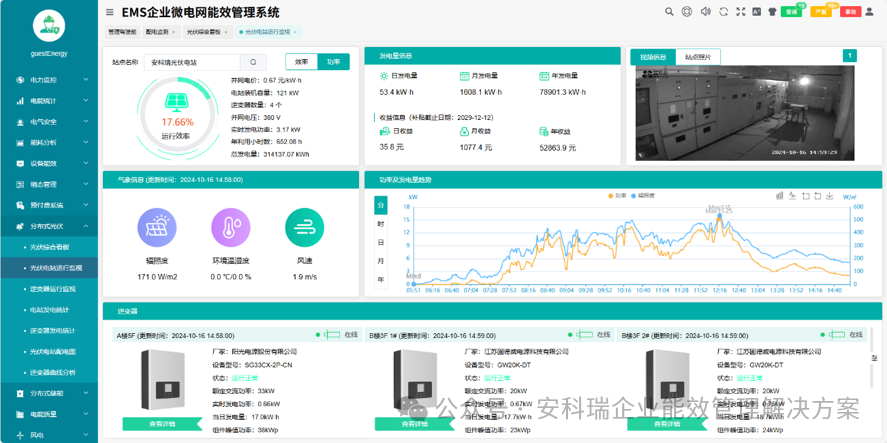Image resolution: width=887 pixels, height=443 pixels.
Task: Click the Max point marker on trend chart
Action: coord(719,216)
